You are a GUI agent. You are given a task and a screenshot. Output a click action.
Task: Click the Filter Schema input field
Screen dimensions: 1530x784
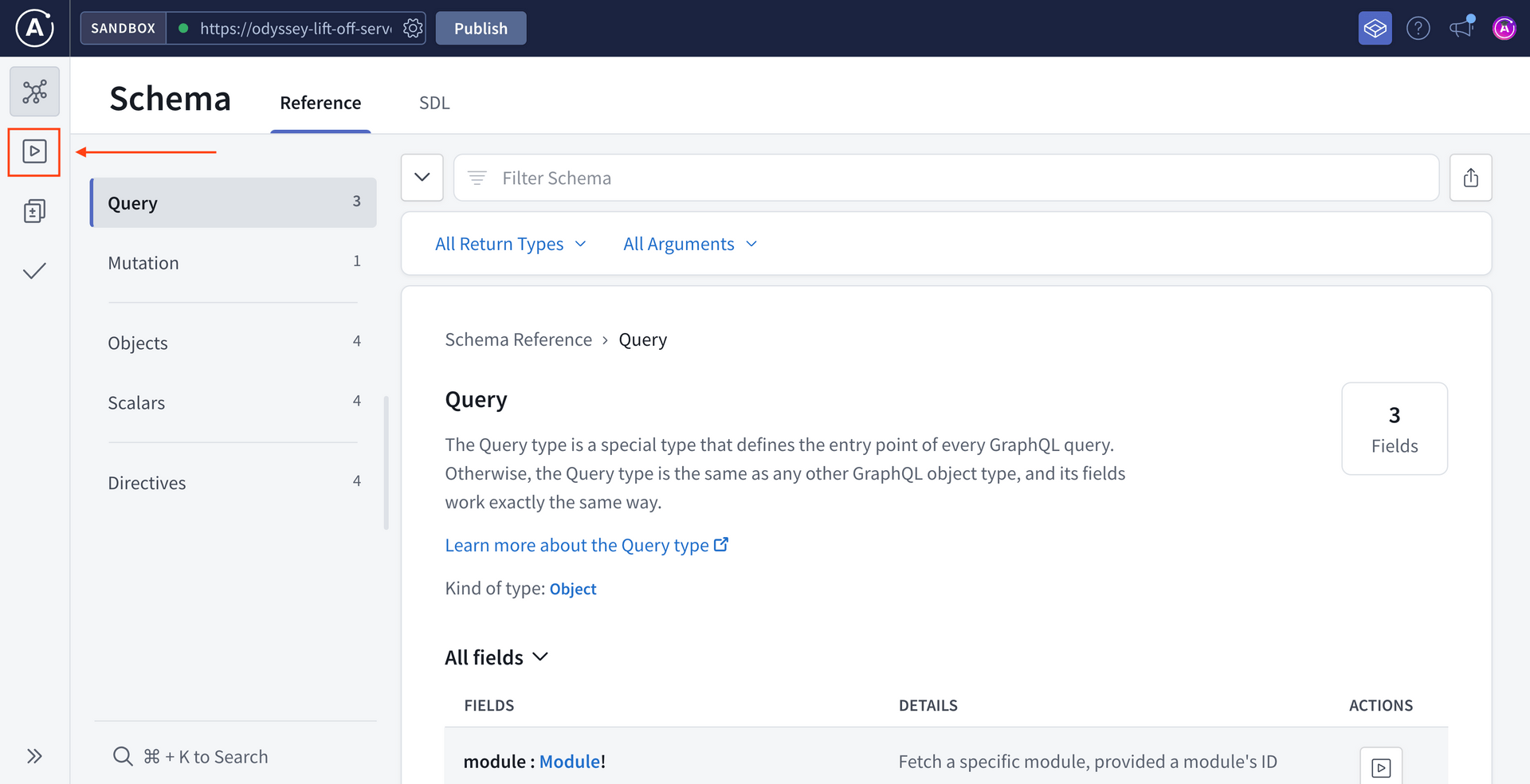[877, 177]
